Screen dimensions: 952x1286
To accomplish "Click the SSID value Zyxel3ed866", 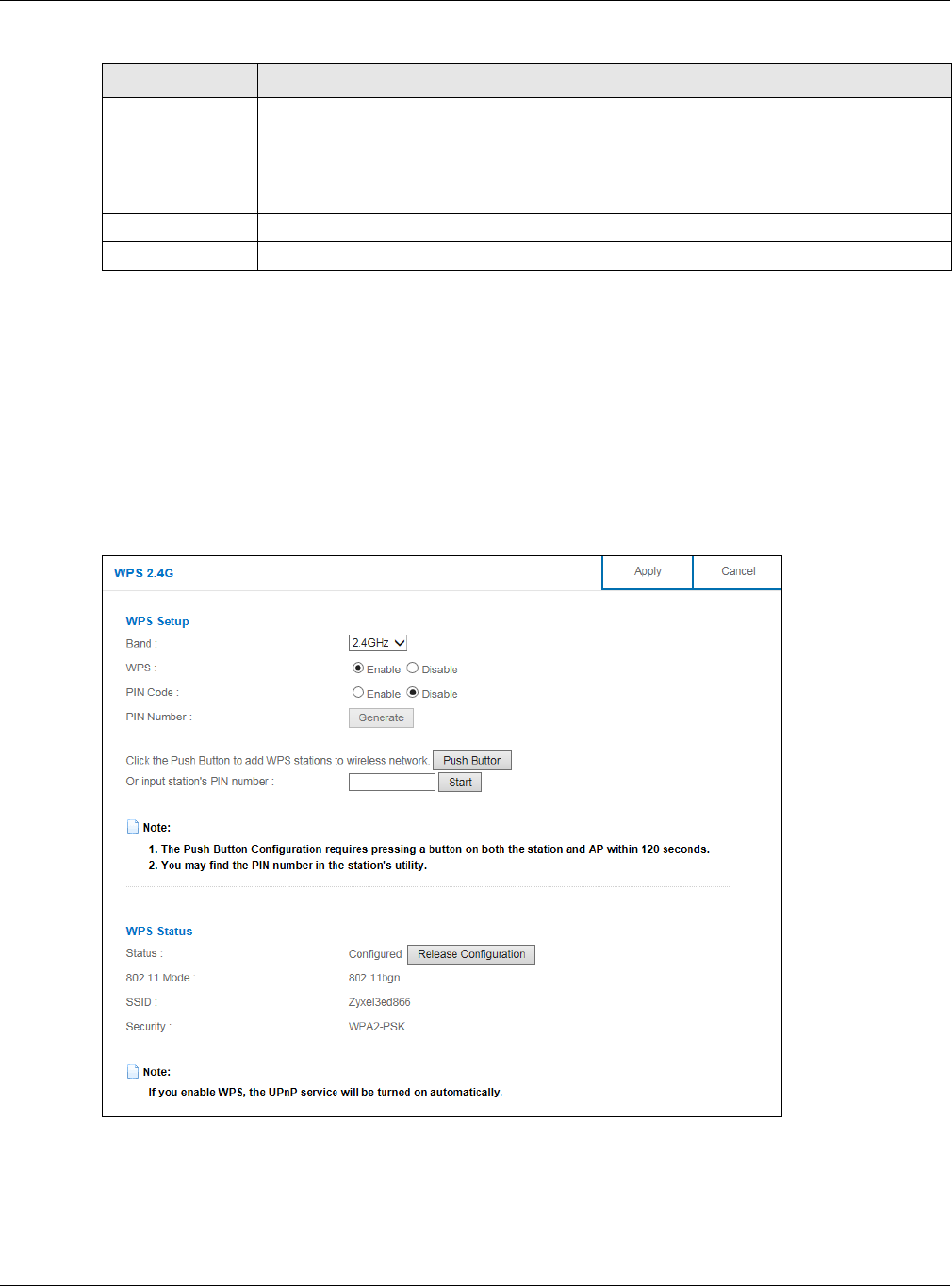I will point(380,1002).
